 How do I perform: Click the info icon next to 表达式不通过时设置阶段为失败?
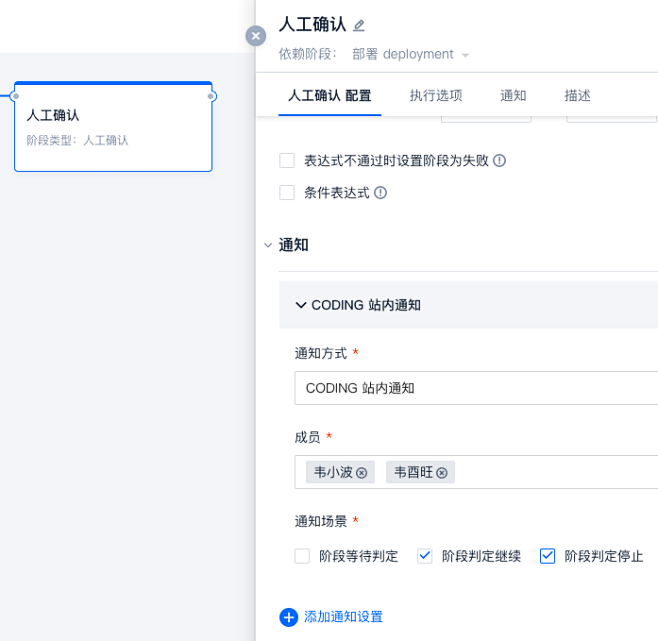click(x=499, y=161)
